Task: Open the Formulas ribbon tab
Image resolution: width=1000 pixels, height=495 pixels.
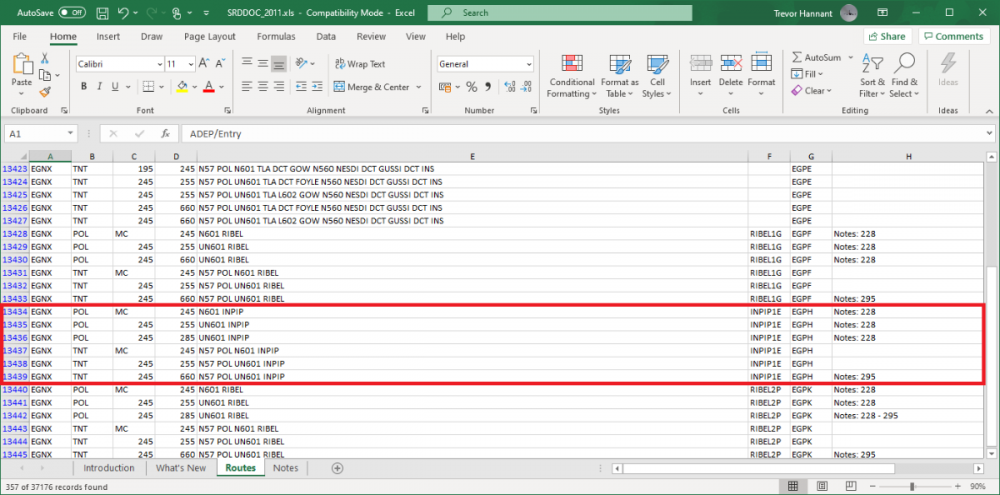Action: (276, 36)
